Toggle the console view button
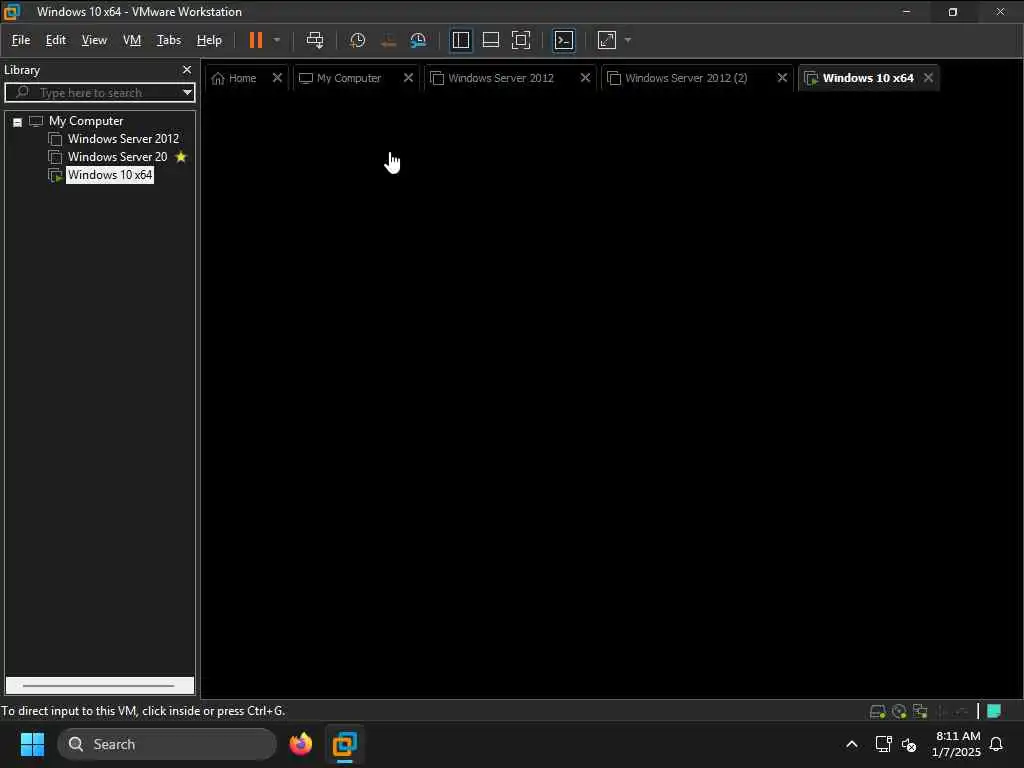 [564, 40]
